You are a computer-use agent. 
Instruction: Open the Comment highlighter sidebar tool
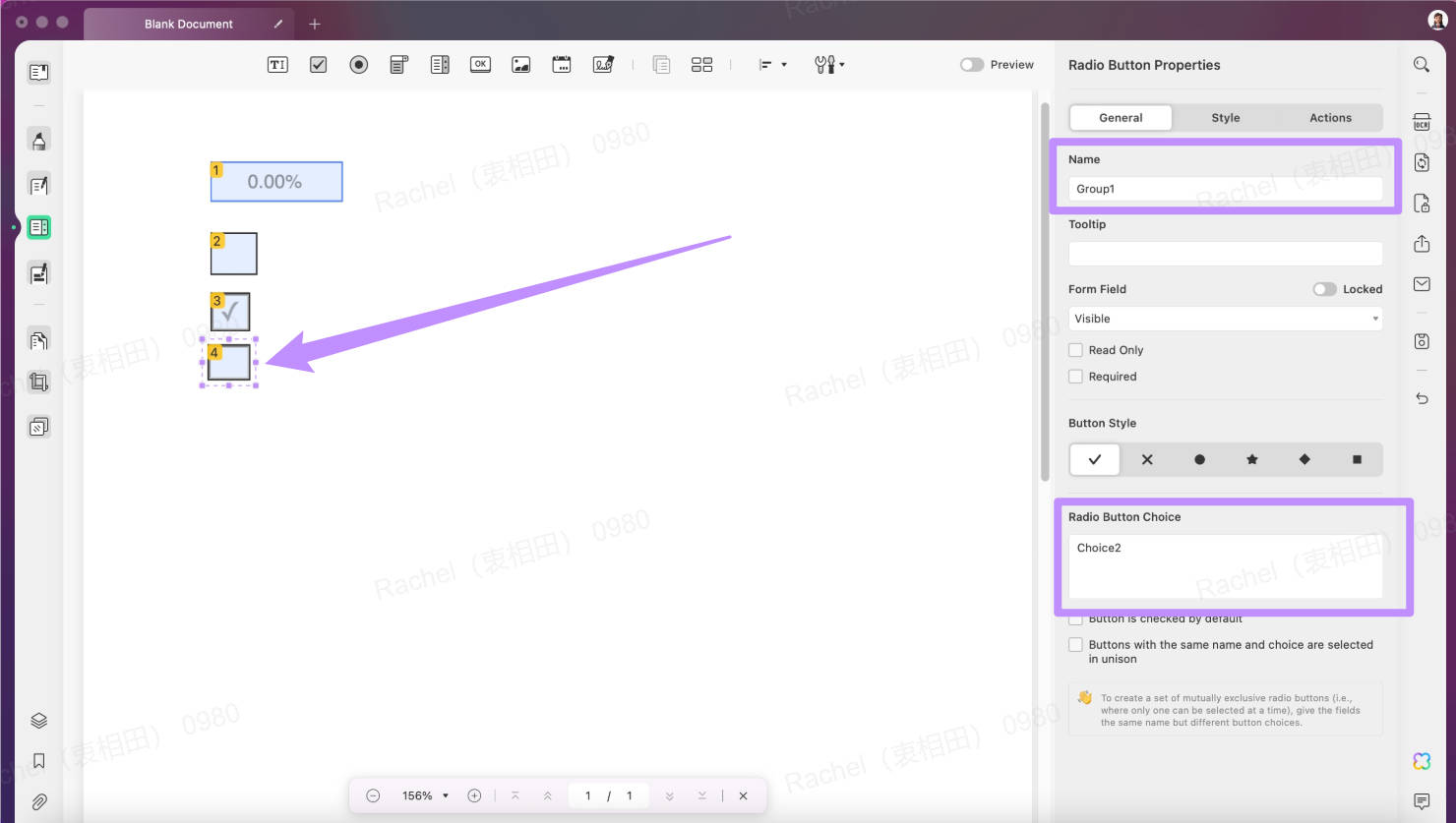39,140
